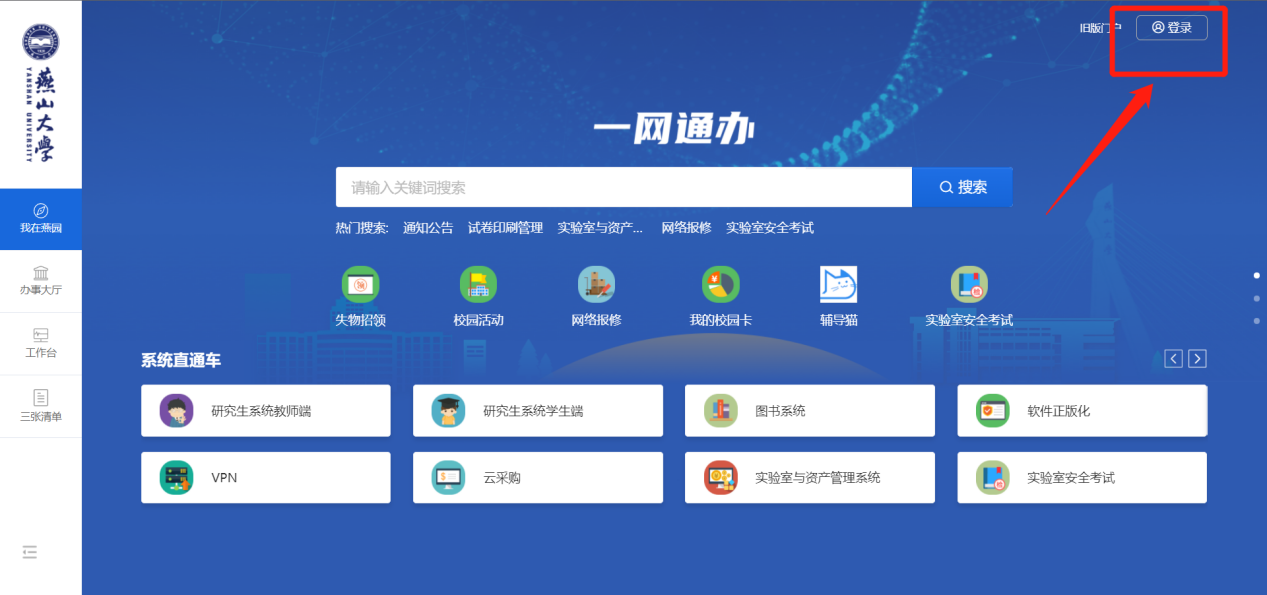1267x595 pixels.
Task: Click hot search term 试卷印刷管理
Action: 505,228
